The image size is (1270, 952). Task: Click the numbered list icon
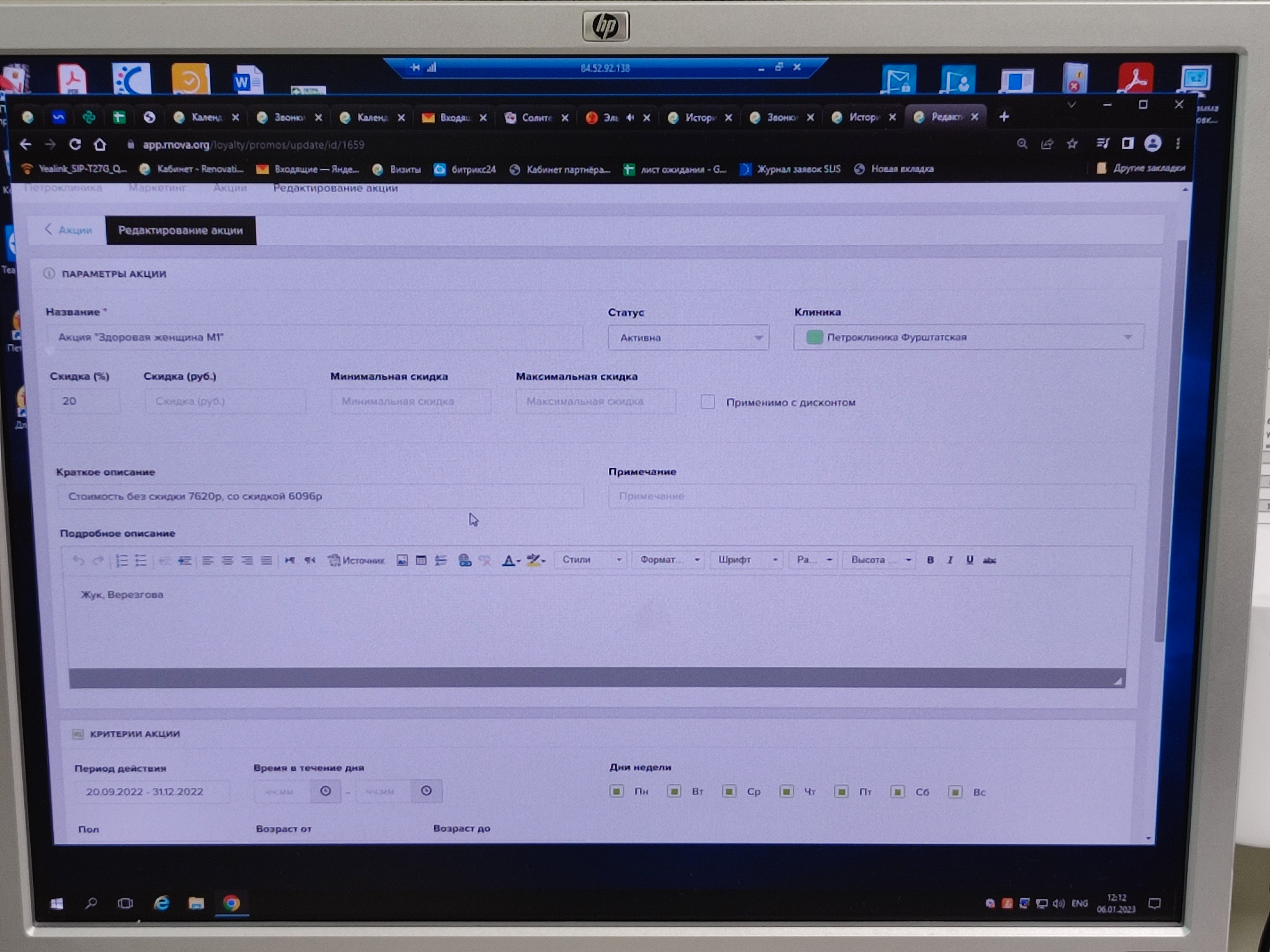[x=122, y=561]
